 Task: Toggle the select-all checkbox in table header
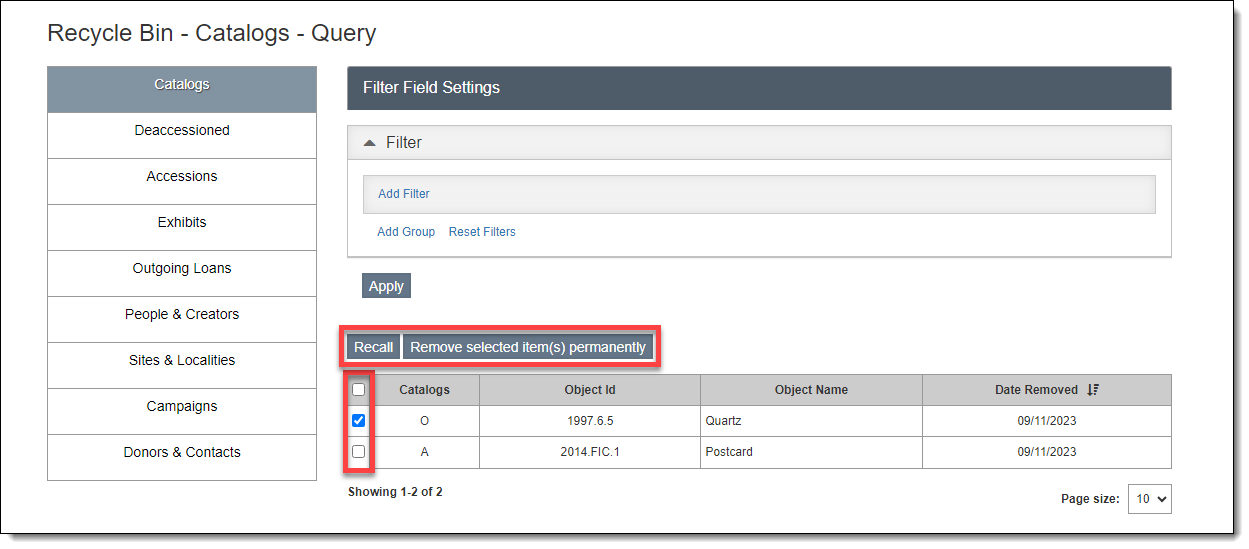coord(359,390)
